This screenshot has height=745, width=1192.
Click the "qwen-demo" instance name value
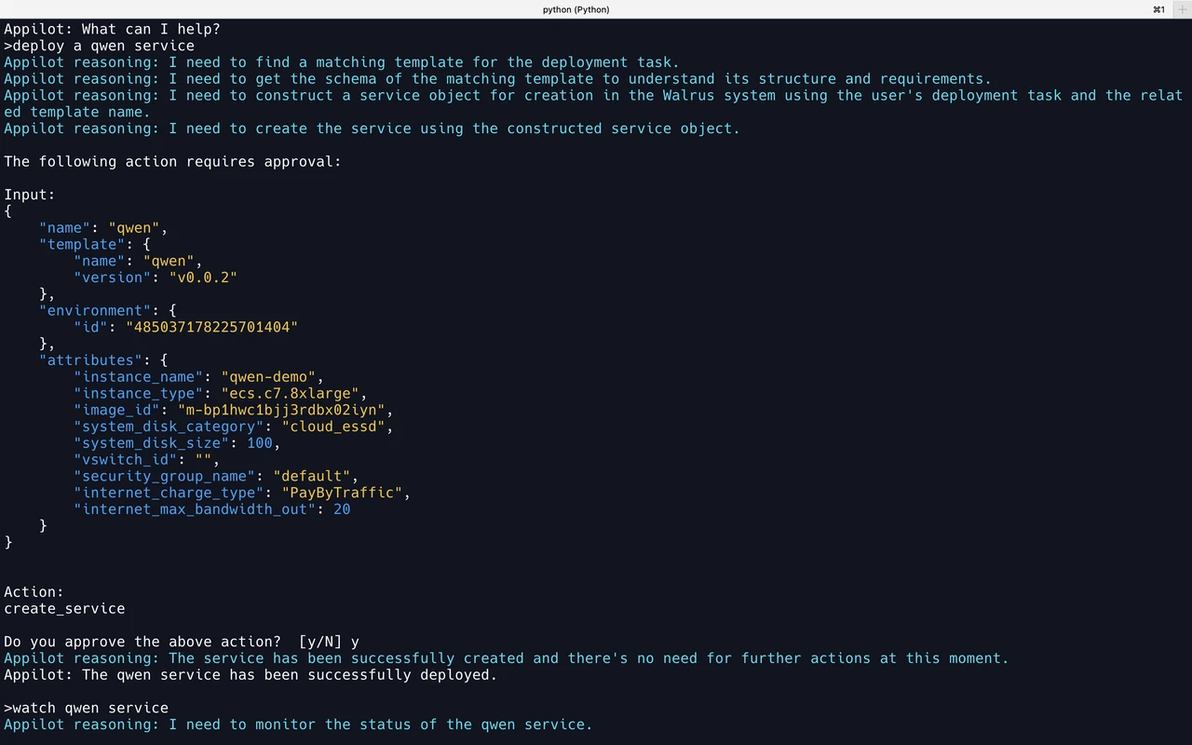coord(268,377)
